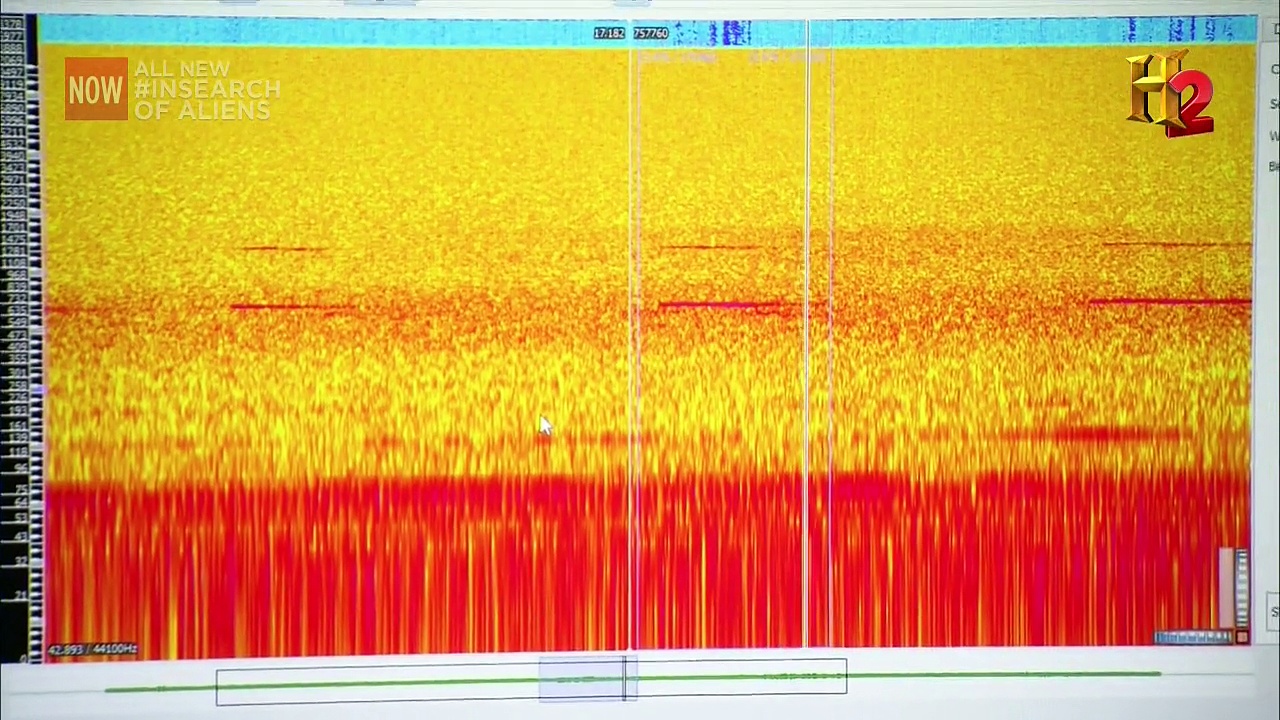Click the playhead marker in the overview strip
This screenshot has height=720, width=1280.
pos(625,679)
